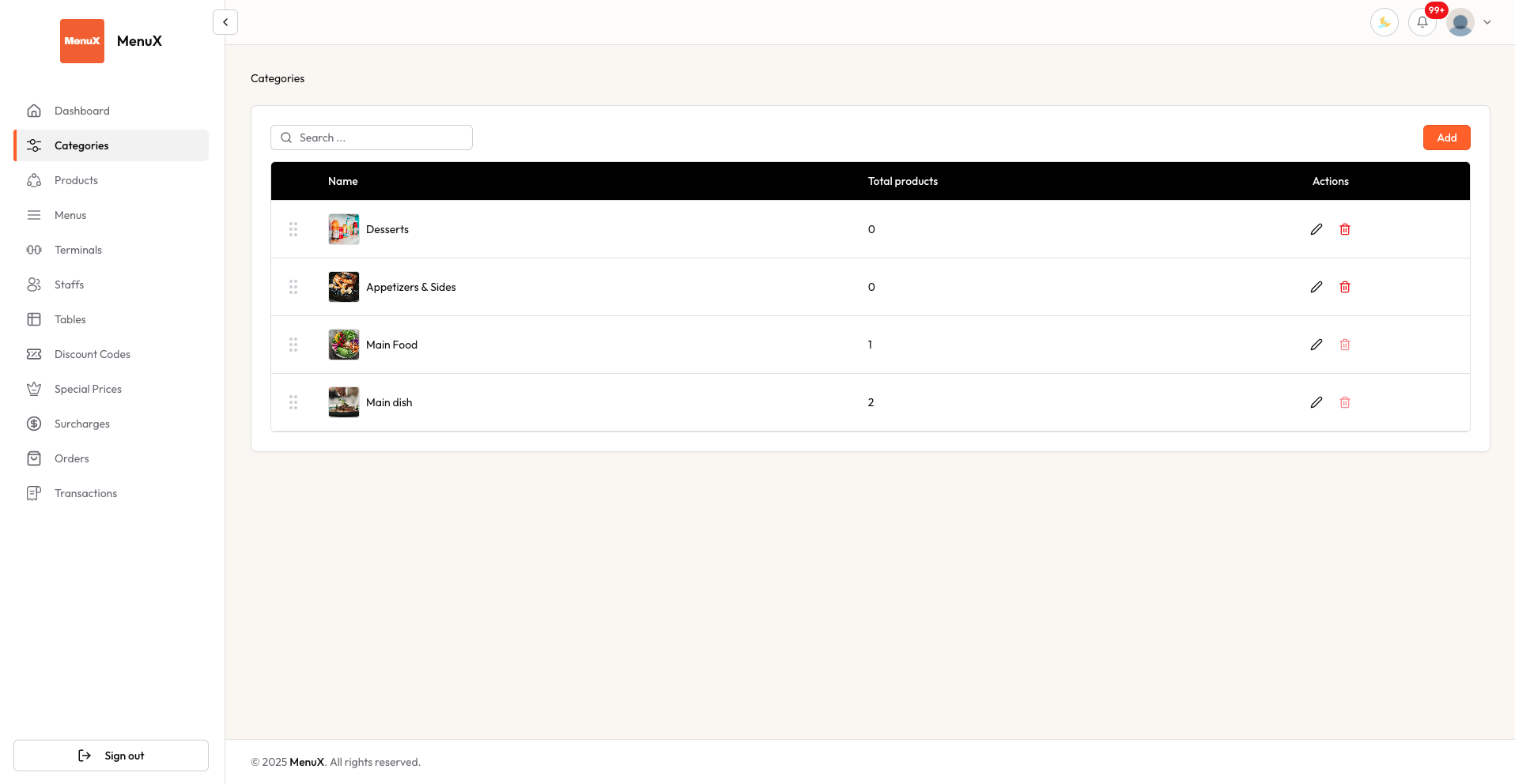Open the Staffs people icon
Viewport: 1515px width, 784px height.
[34, 285]
